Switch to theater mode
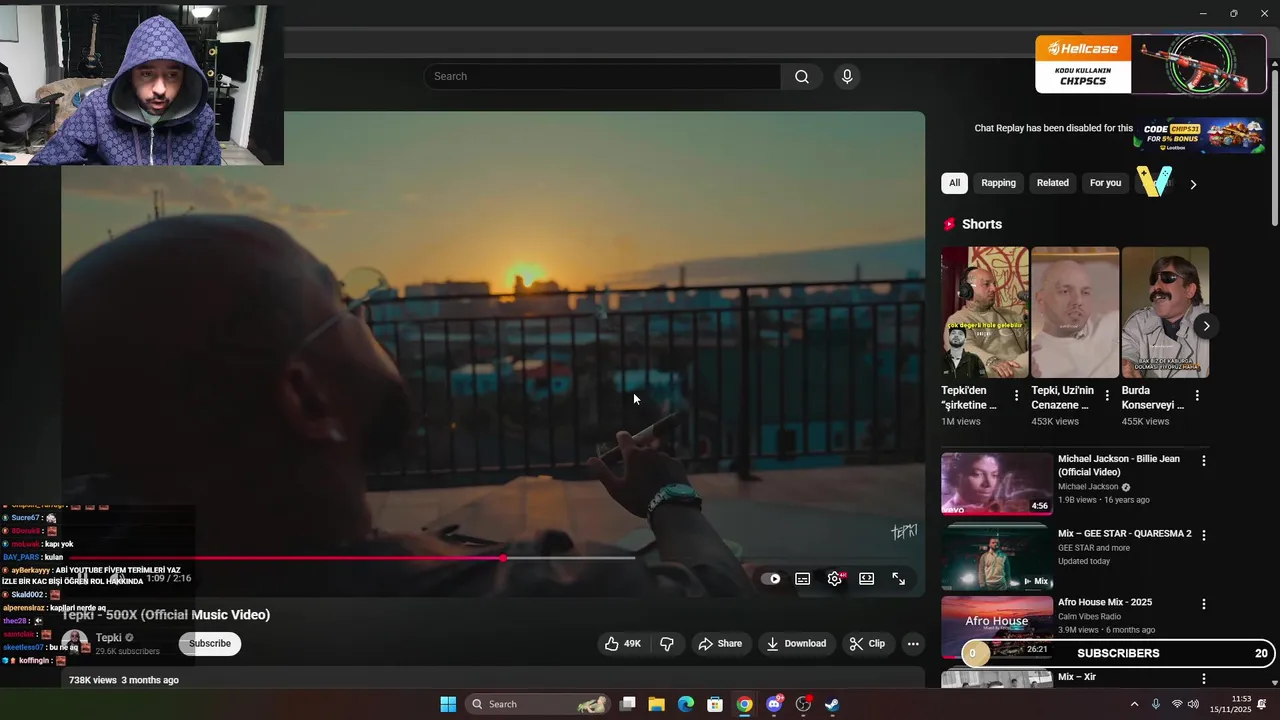This screenshot has width=1280, height=720. [x=867, y=579]
